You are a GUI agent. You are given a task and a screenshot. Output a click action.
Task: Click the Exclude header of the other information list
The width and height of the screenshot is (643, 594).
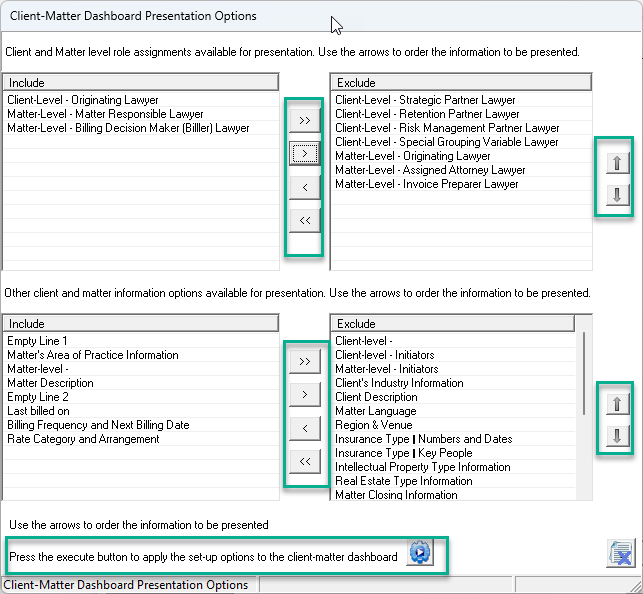(x=453, y=324)
